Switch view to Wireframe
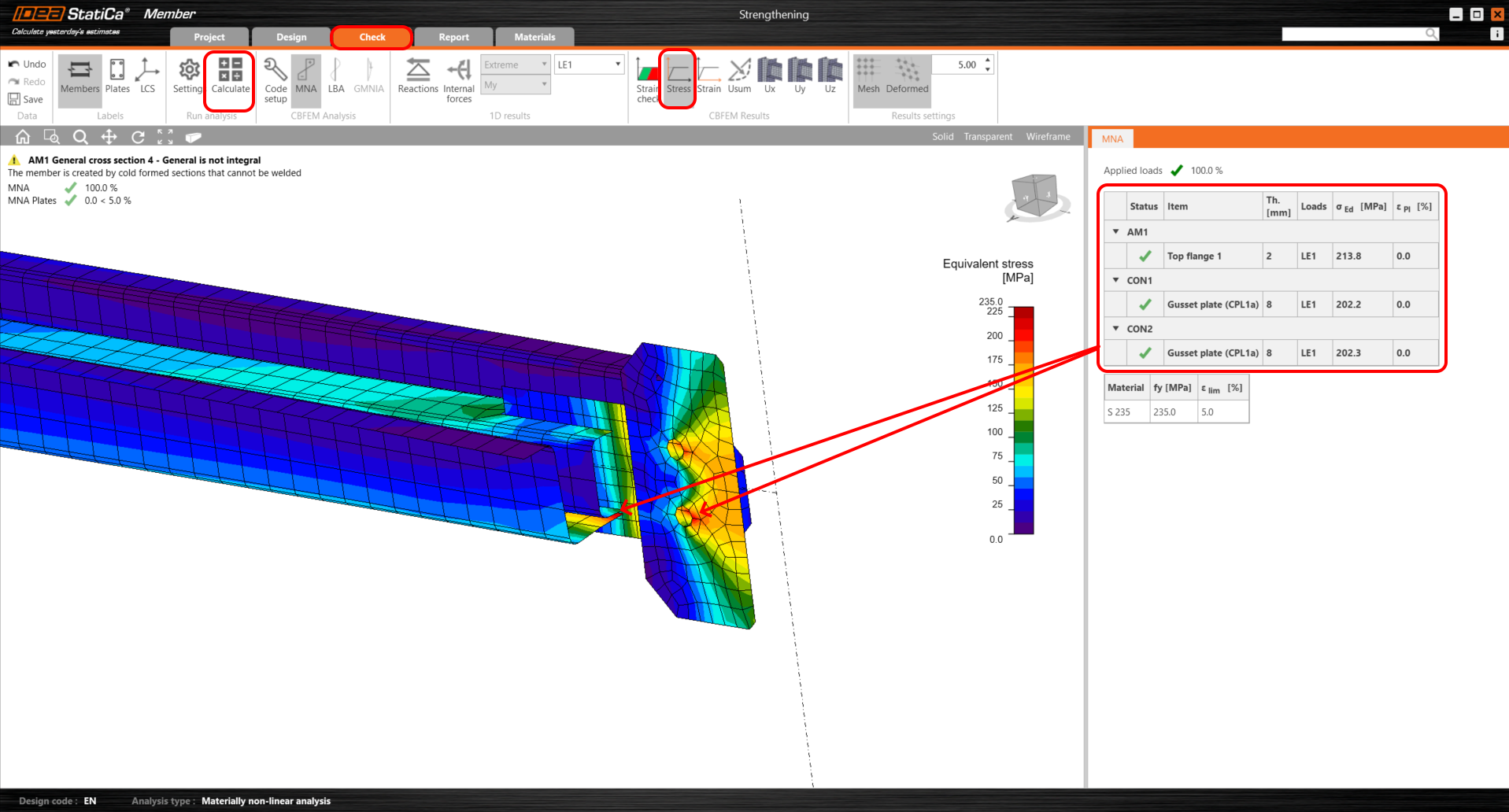This screenshot has width=1509, height=812. point(1048,137)
